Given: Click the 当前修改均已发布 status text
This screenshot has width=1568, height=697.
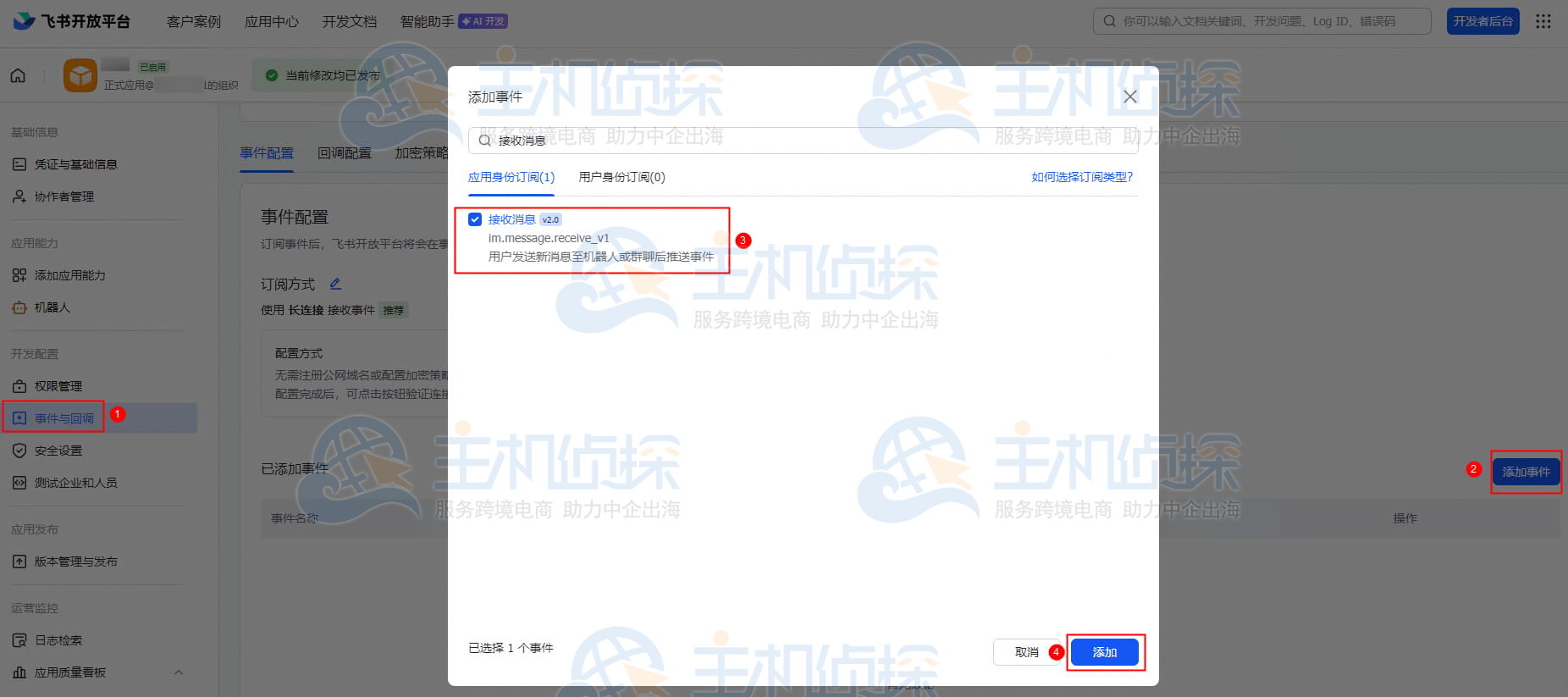Looking at the screenshot, I should 333,75.
